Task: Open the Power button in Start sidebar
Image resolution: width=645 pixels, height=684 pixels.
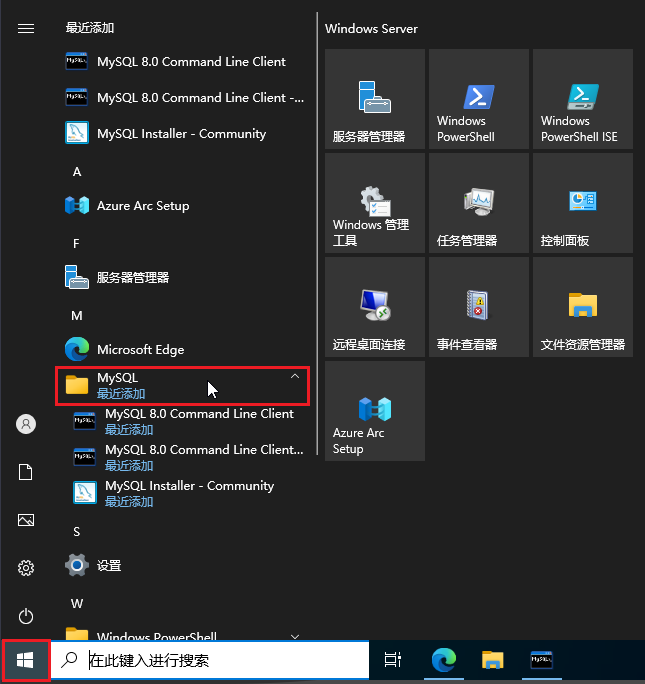Action: 26,616
